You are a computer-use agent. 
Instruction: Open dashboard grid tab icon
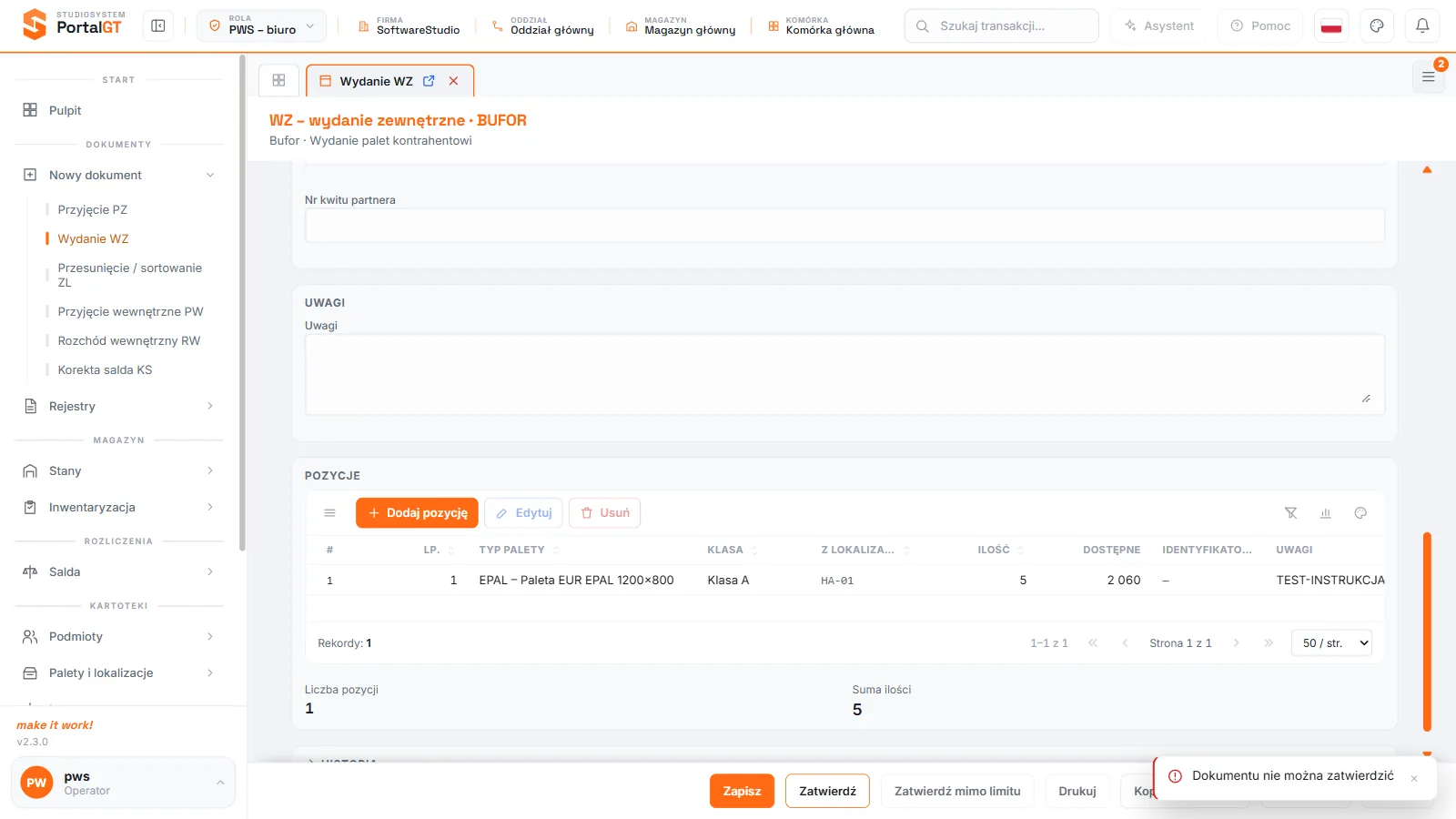click(278, 80)
